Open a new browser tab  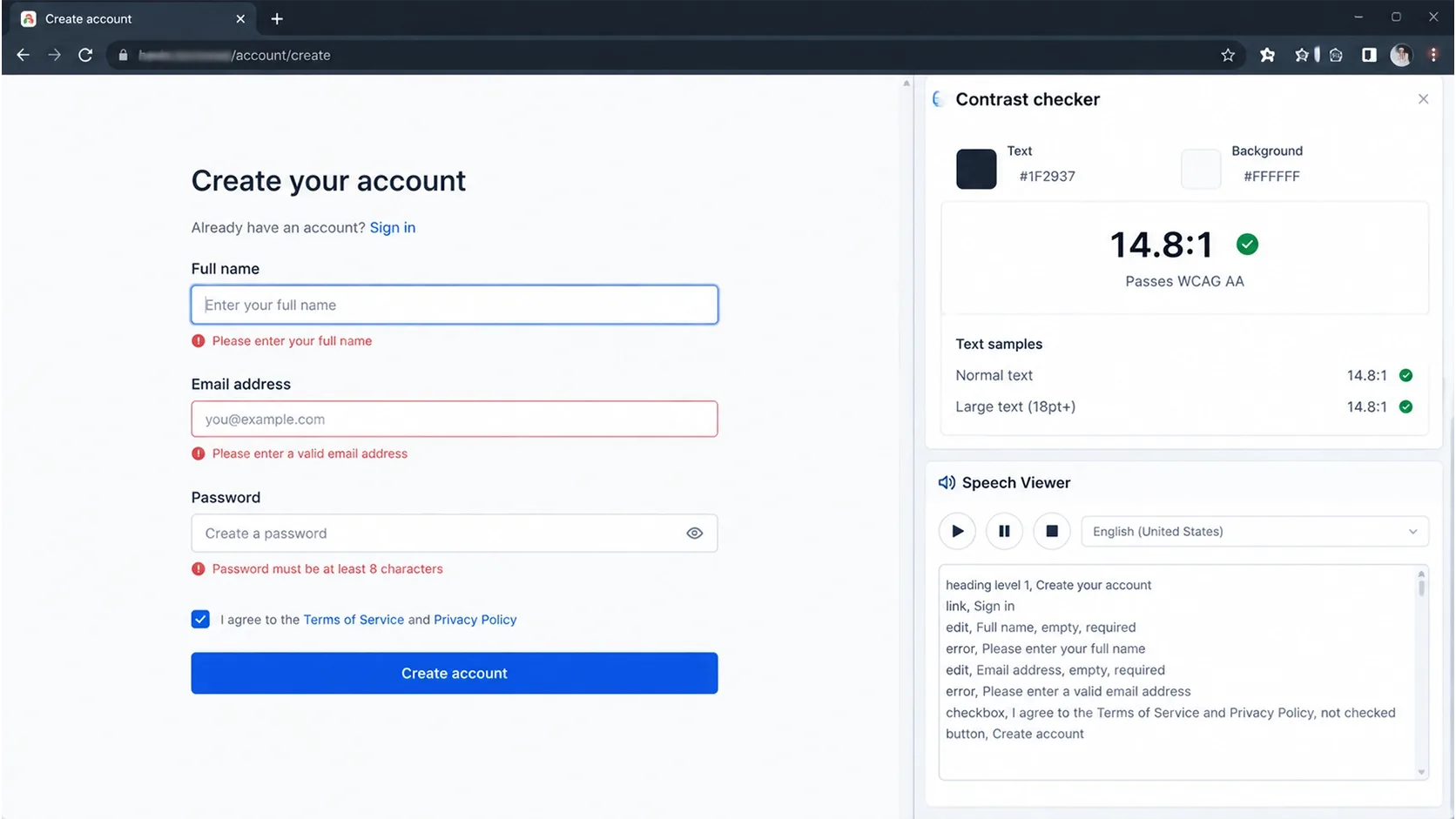coord(277,18)
